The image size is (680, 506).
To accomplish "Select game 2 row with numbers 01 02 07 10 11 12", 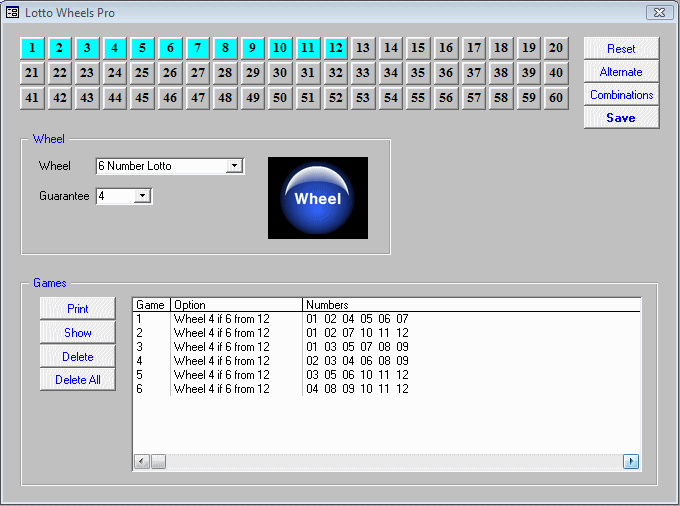I will pos(386,333).
